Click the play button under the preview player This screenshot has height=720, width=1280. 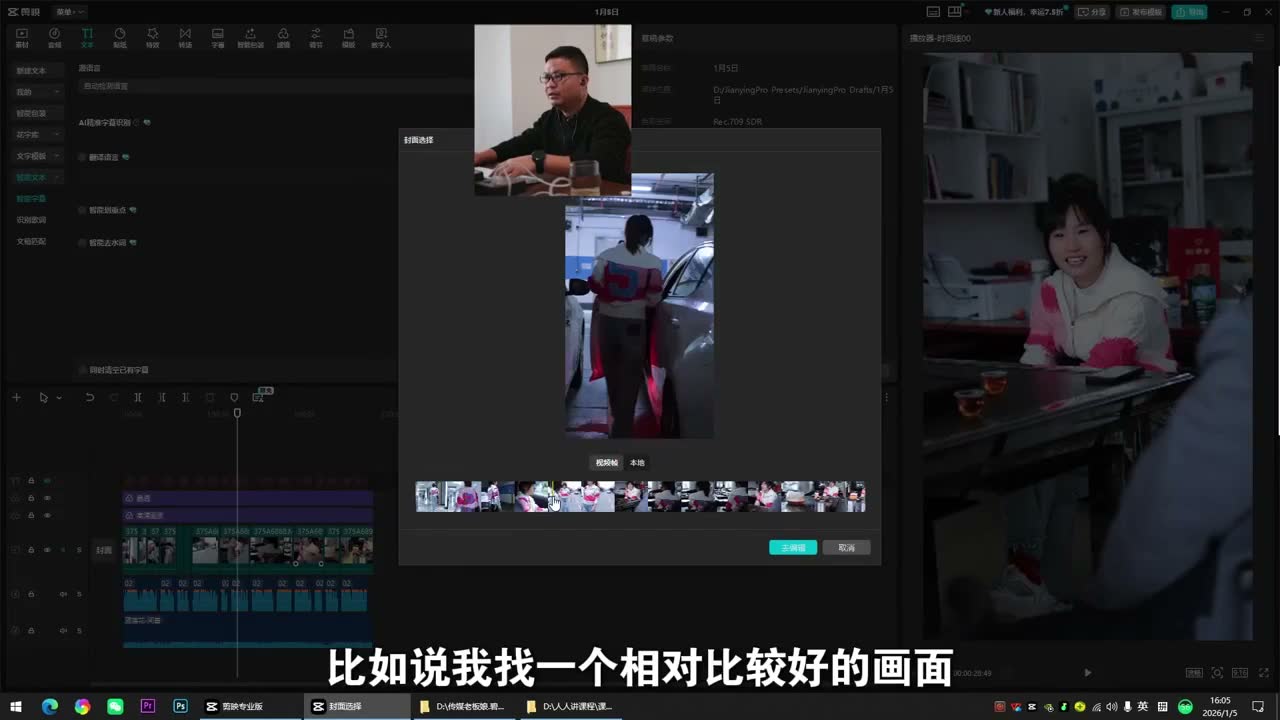pyautogui.click(x=1088, y=673)
